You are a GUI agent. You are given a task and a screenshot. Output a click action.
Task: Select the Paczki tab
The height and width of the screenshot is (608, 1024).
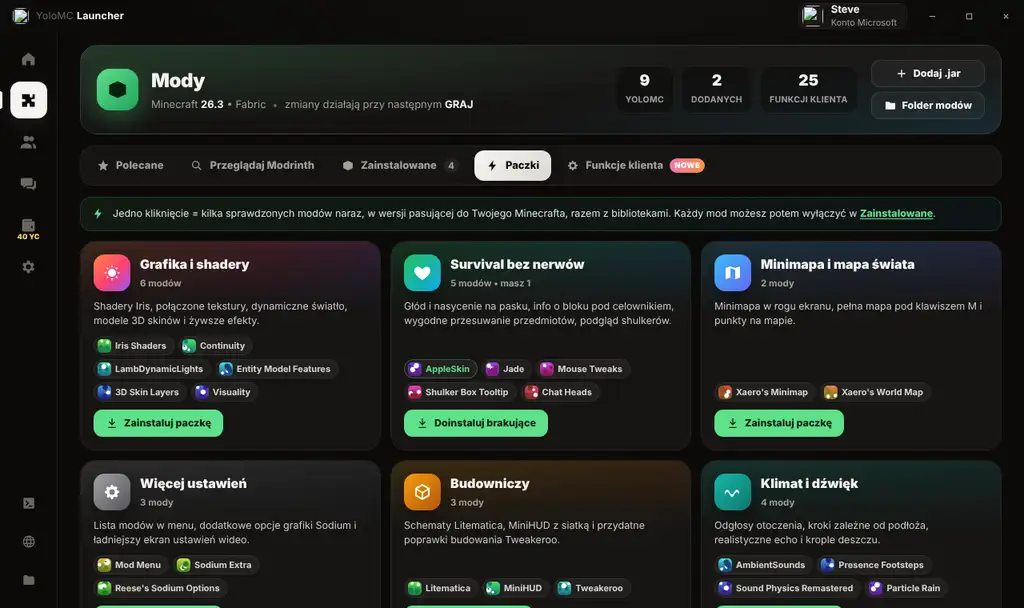click(x=513, y=165)
